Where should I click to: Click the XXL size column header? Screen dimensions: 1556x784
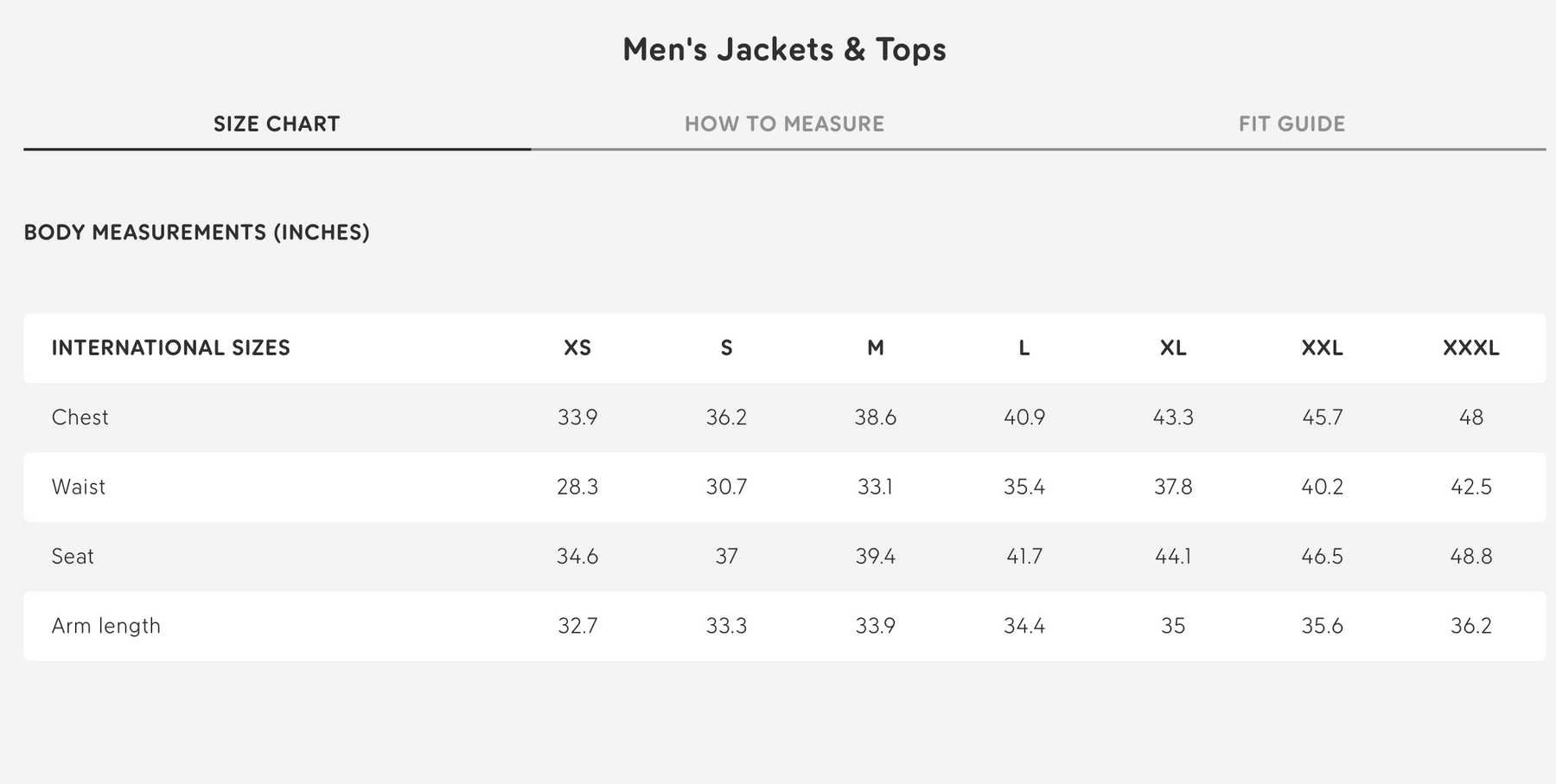1322,348
